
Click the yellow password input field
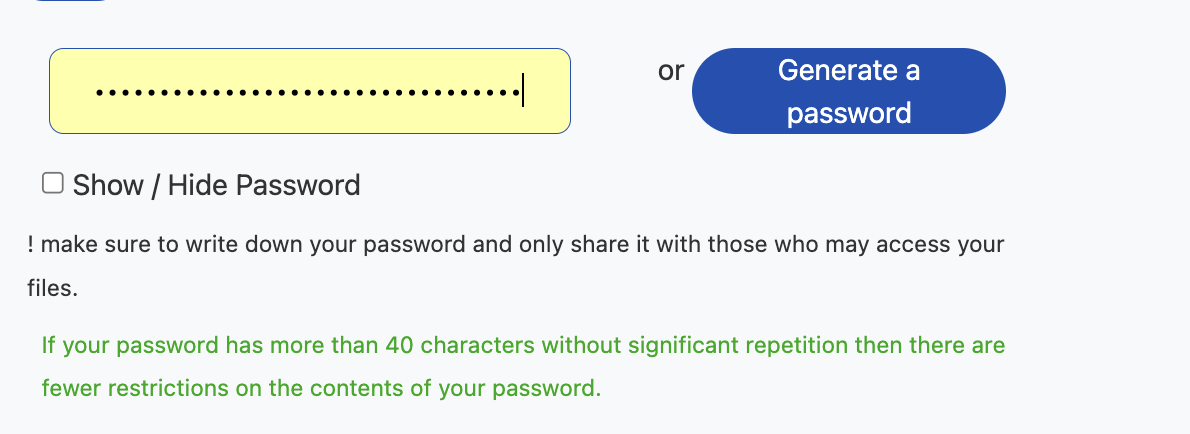click(309, 91)
